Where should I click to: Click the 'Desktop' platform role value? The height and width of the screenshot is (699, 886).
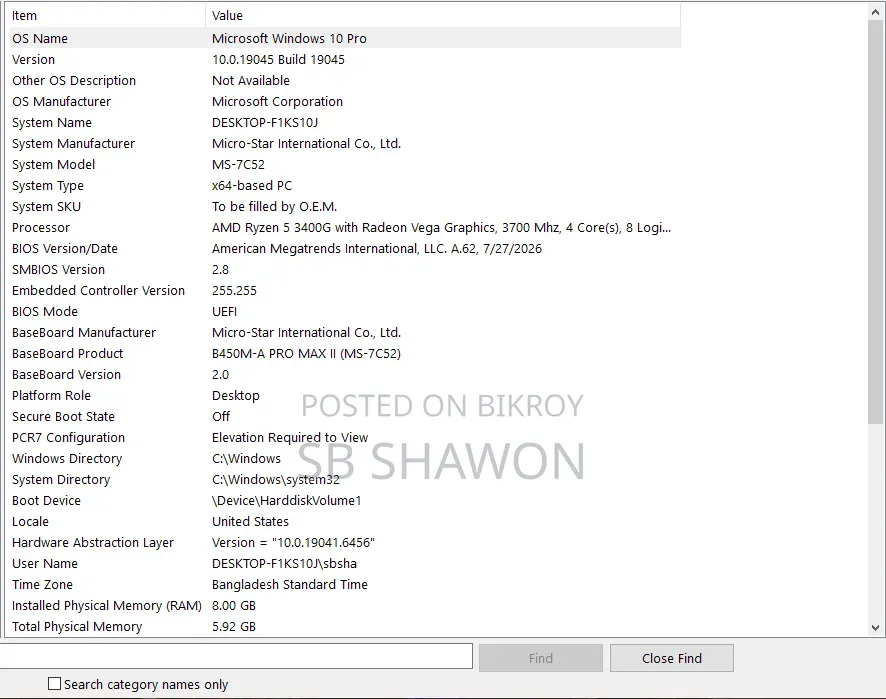coord(236,396)
